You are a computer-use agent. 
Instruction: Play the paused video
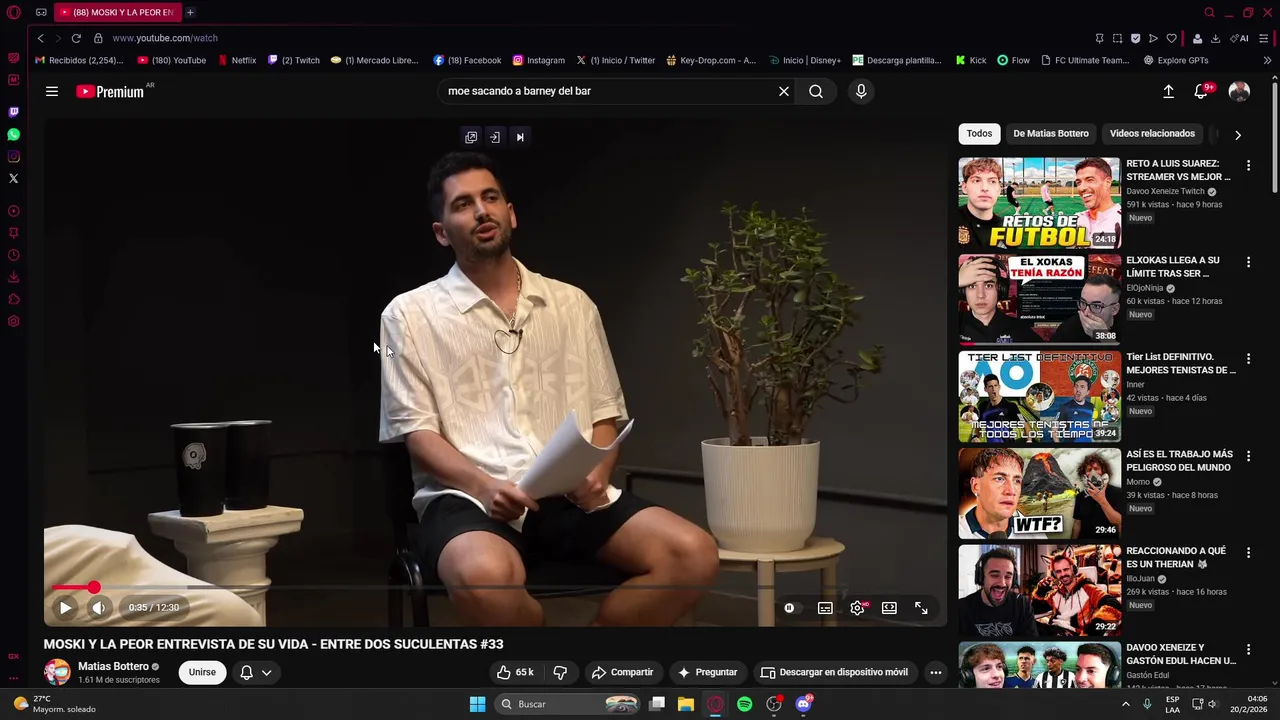65,607
